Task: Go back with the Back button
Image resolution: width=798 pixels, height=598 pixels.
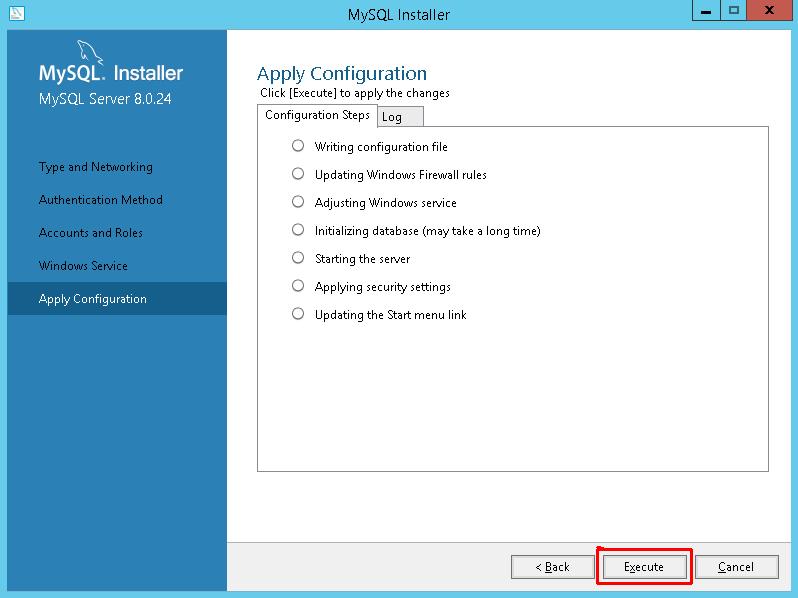Action: pyautogui.click(x=553, y=566)
